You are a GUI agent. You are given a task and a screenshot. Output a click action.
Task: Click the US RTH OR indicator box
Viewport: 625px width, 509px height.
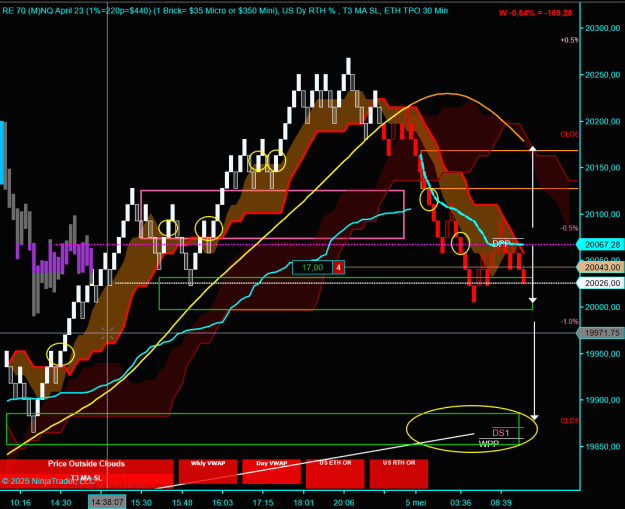point(399,474)
